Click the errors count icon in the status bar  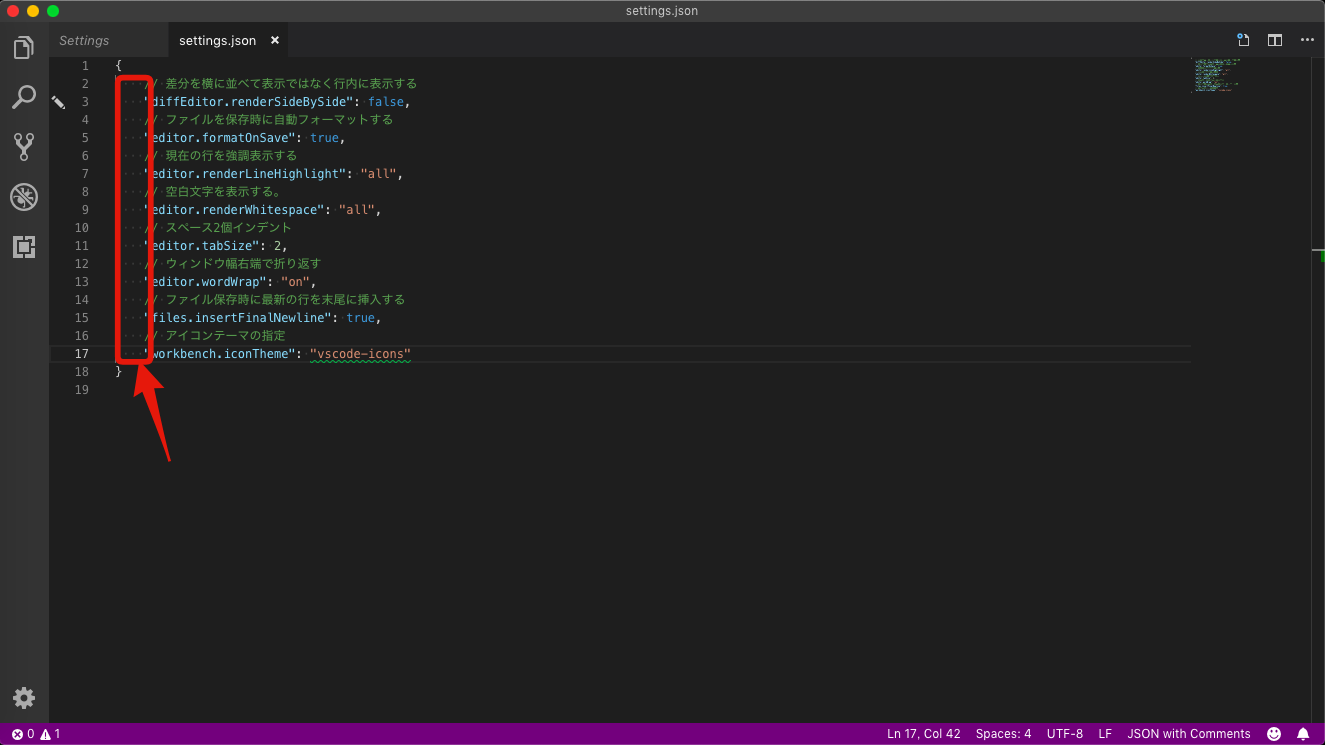(x=23, y=734)
